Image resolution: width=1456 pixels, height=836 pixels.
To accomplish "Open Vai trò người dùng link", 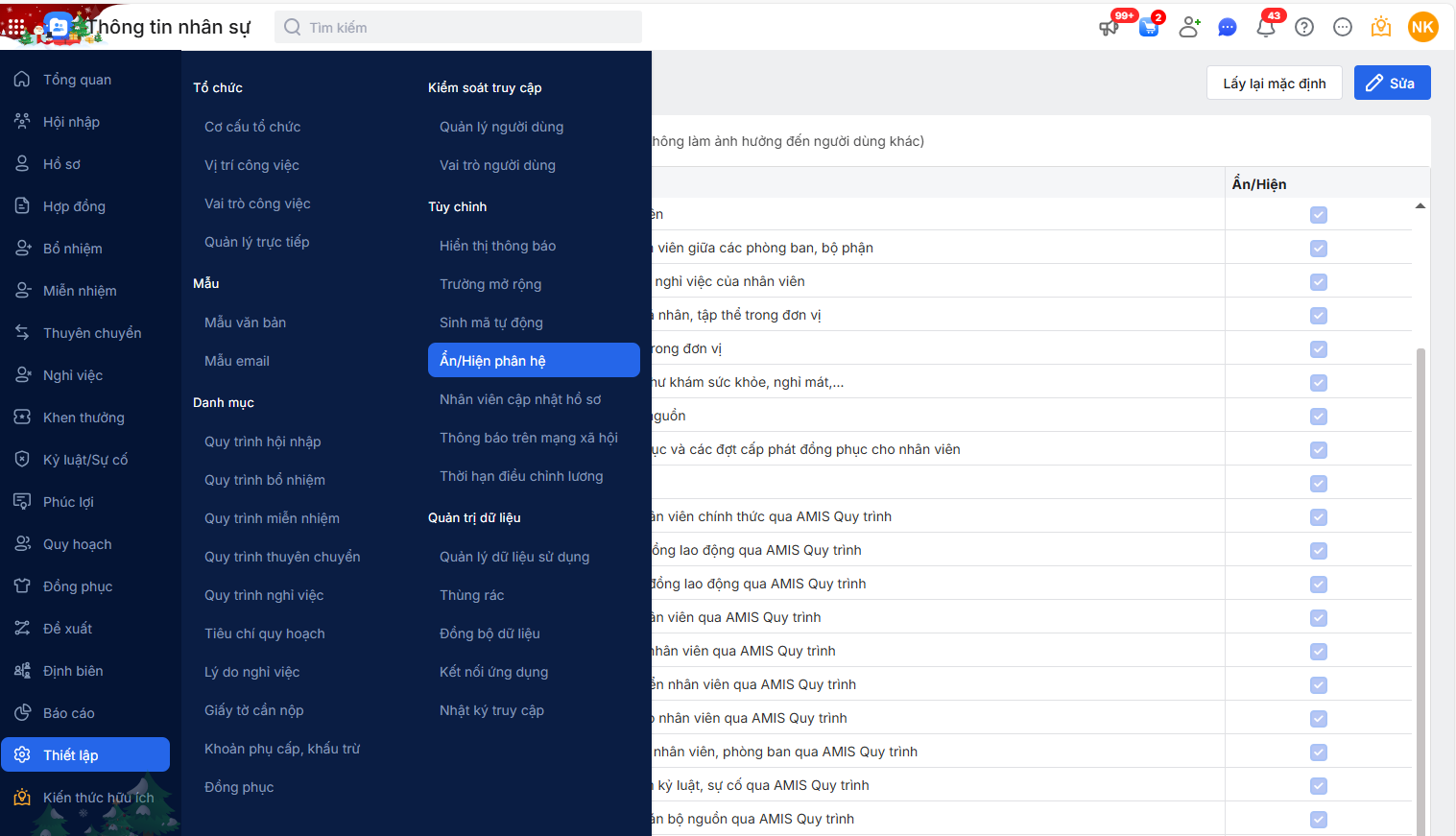I will (x=497, y=165).
